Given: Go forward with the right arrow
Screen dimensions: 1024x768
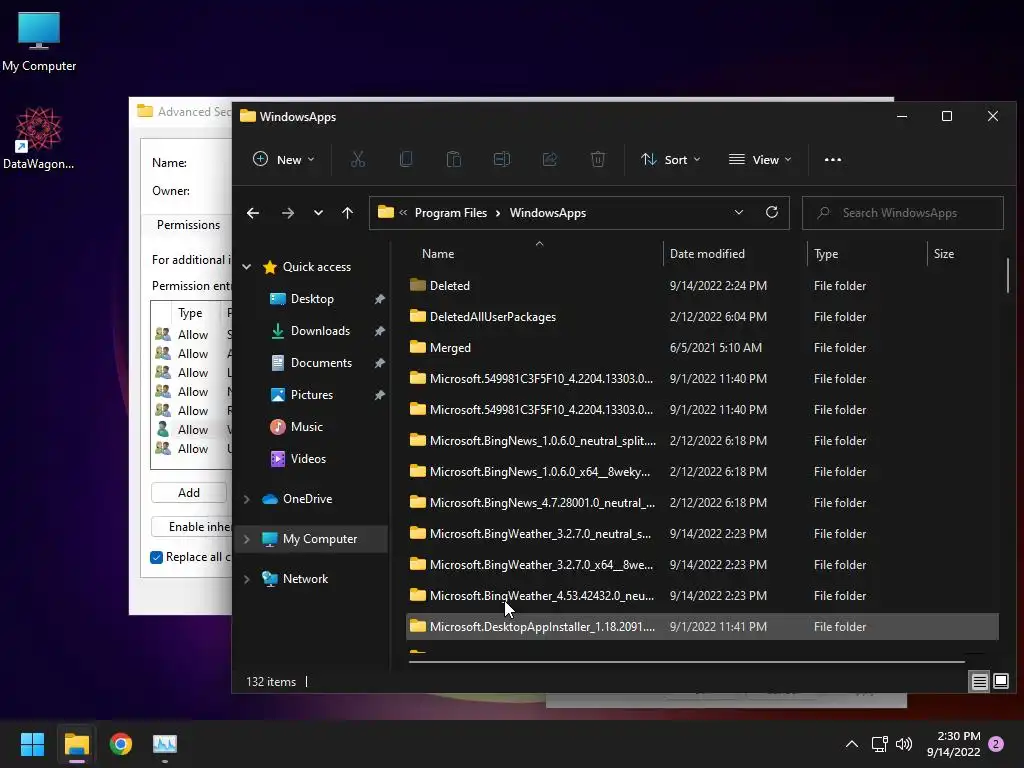Looking at the screenshot, I should click(287, 213).
